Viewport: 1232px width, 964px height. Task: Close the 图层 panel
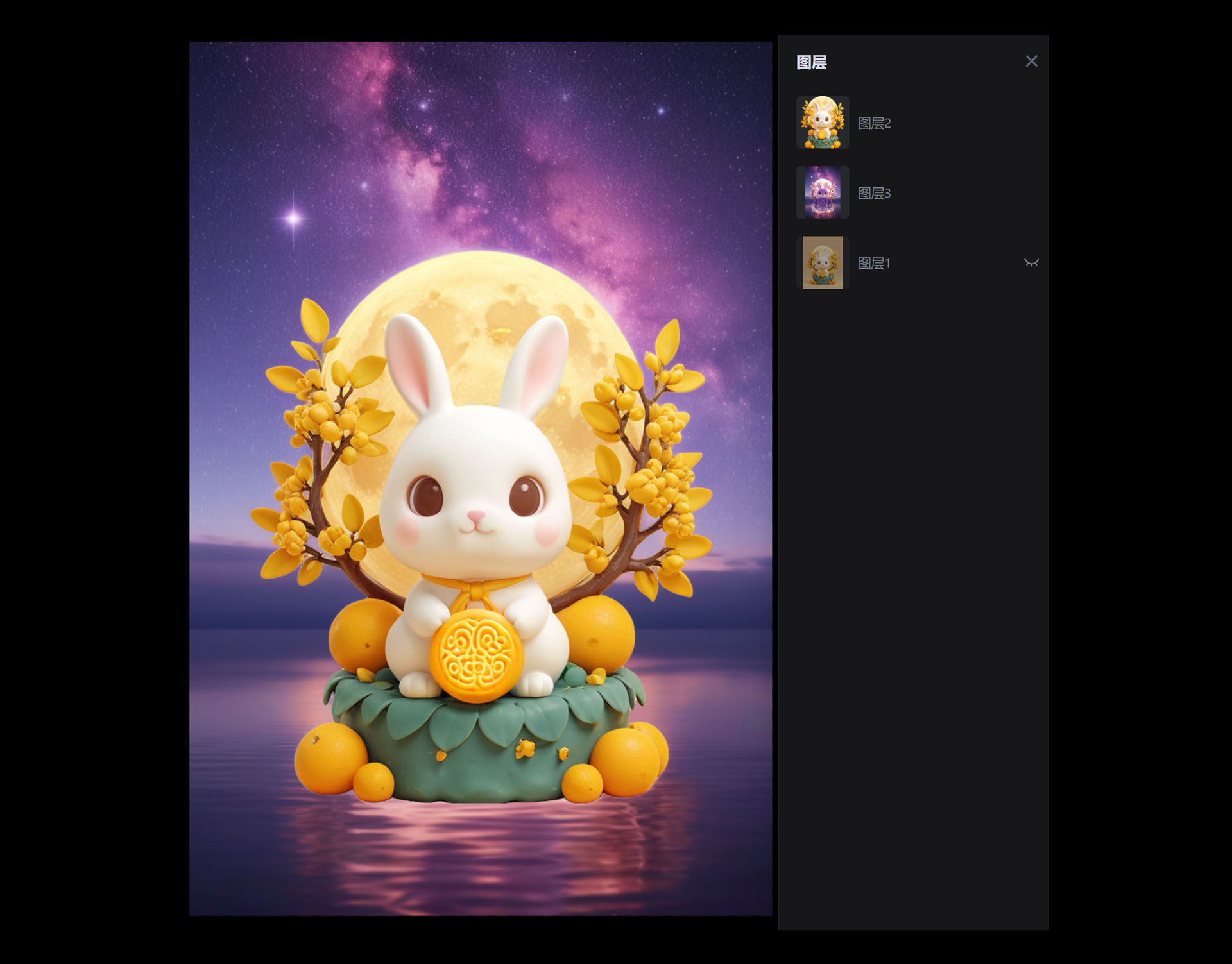1031,61
